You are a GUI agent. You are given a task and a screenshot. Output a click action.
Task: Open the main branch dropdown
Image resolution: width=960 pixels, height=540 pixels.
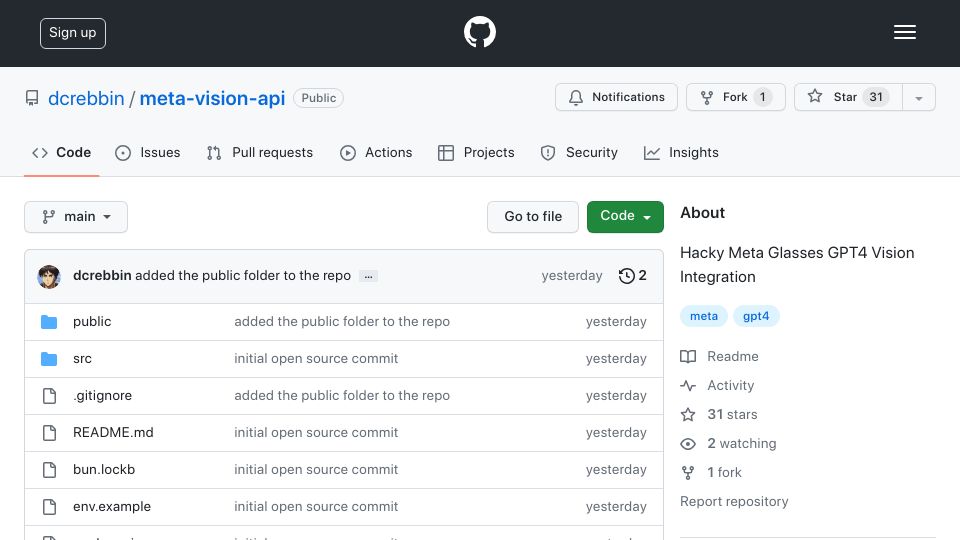76,217
